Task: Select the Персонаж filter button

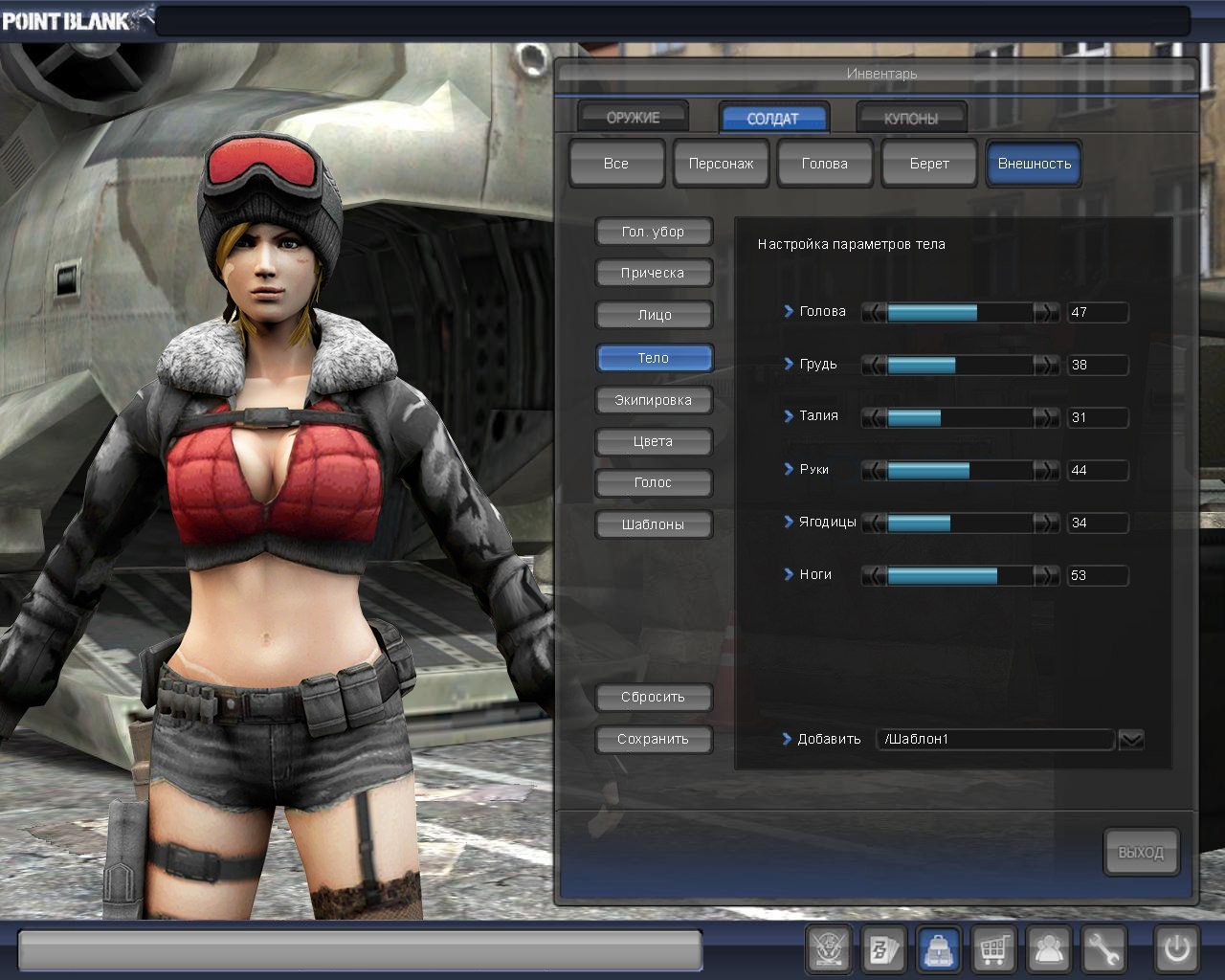Action: point(721,164)
